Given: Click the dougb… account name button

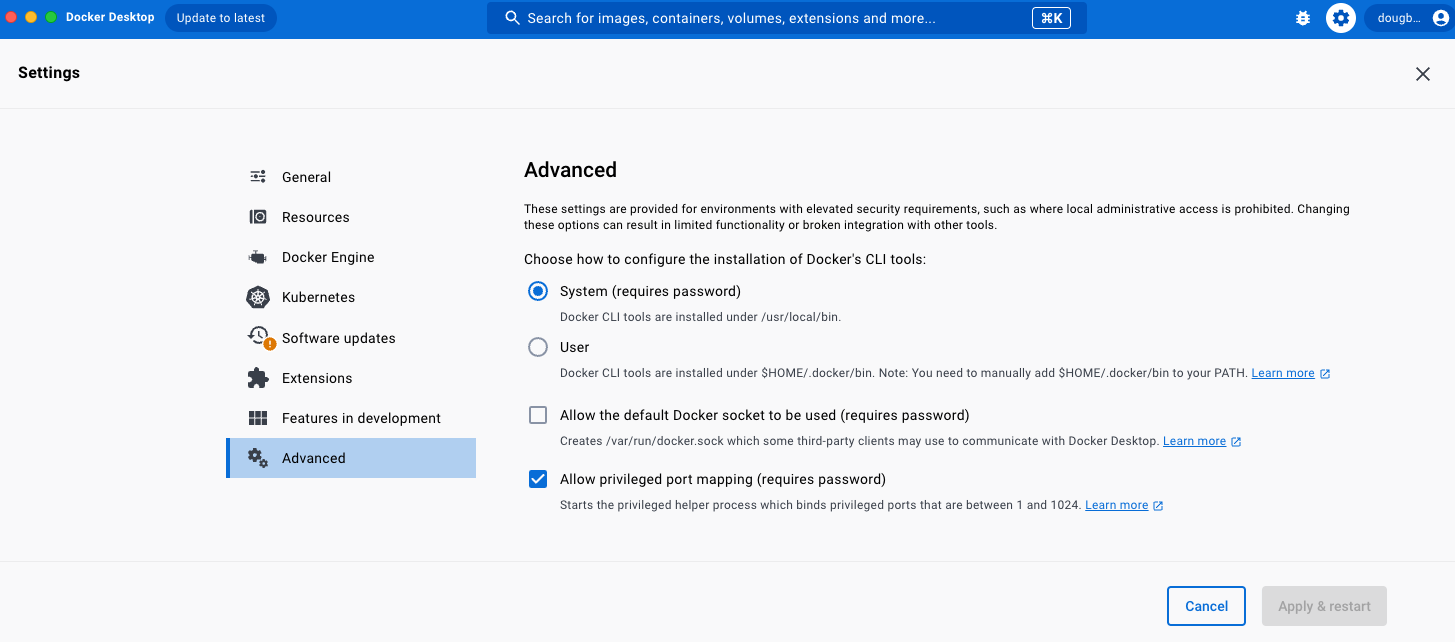Looking at the screenshot, I should click(x=1408, y=18).
